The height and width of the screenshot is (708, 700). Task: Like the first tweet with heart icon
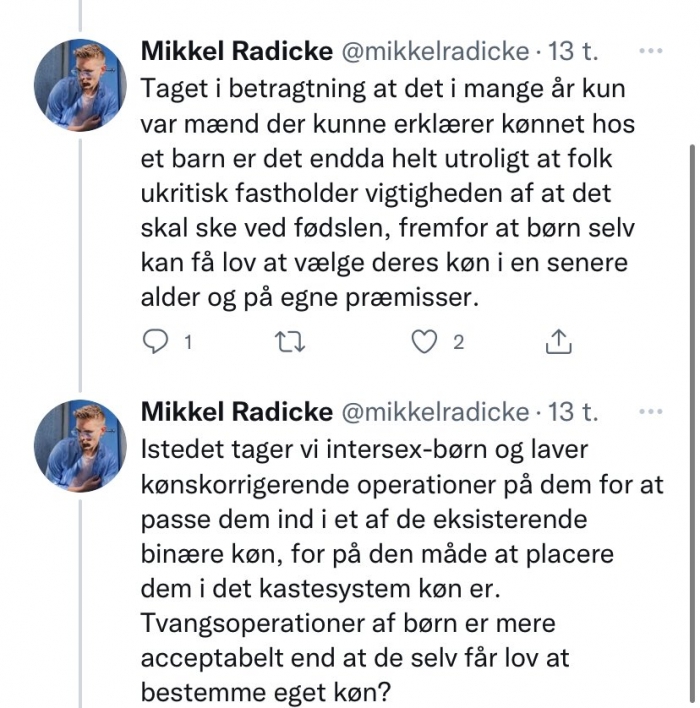point(425,341)
